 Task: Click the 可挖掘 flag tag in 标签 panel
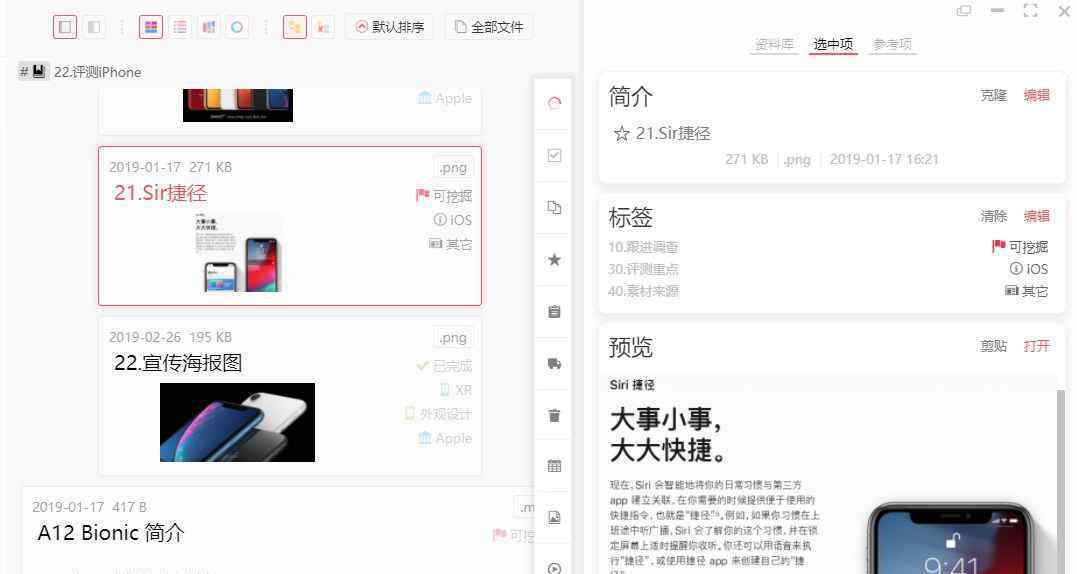click(1020, 247)
